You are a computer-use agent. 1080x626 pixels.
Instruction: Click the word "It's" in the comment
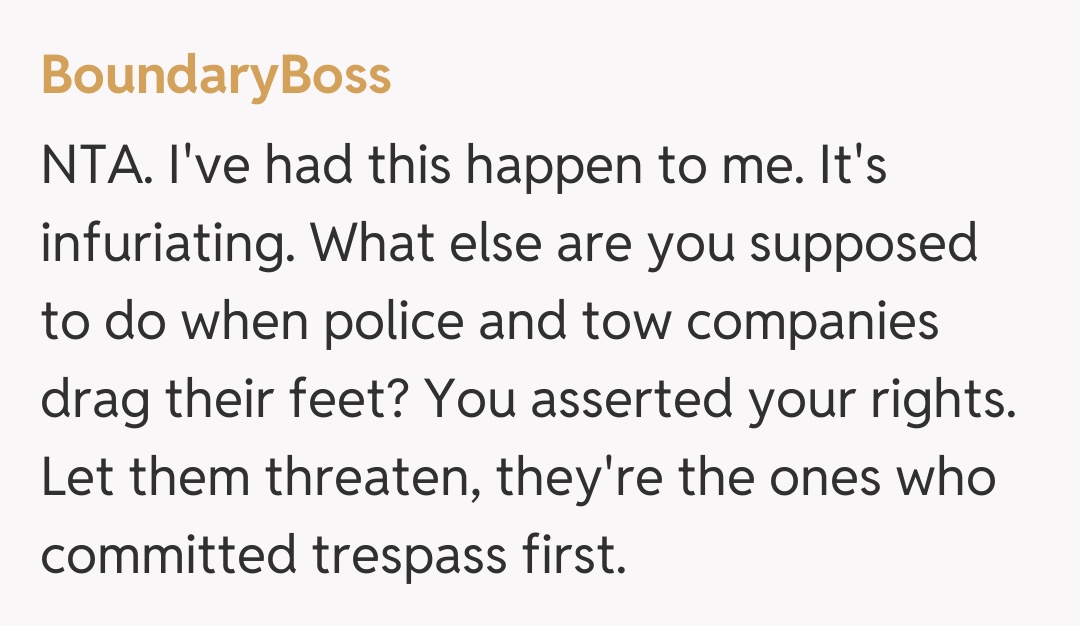click(x=852, y=167)
